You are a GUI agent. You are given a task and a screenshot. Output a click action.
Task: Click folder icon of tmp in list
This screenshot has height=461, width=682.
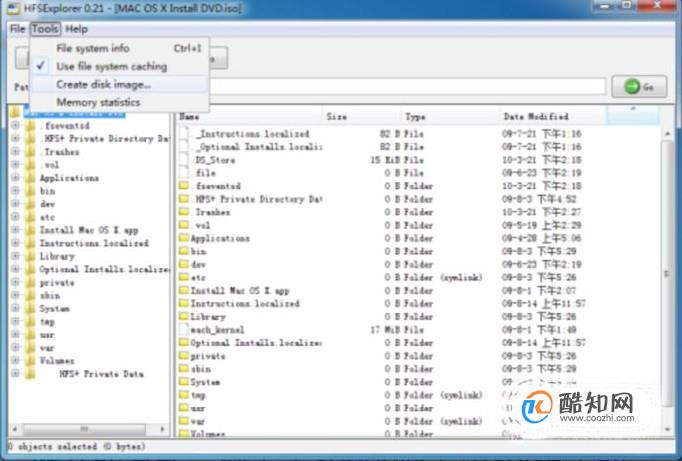(x=184, y=395)
